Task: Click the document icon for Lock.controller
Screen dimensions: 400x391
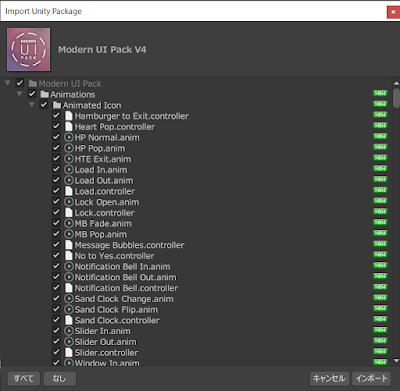Action: (69, 213)
